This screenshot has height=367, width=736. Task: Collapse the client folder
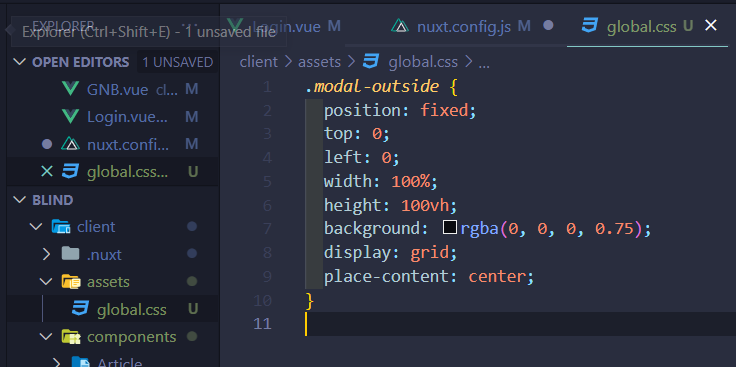coord(36,227)
